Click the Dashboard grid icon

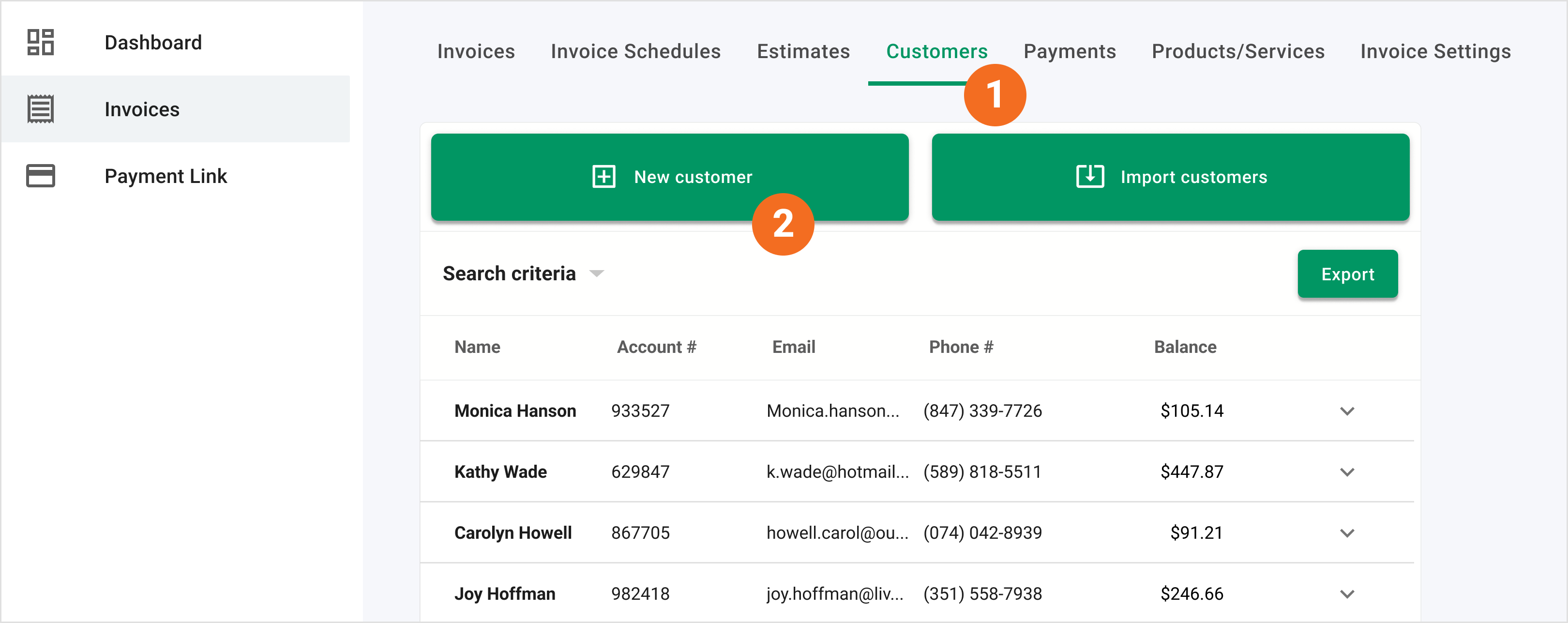click(40, 43)
